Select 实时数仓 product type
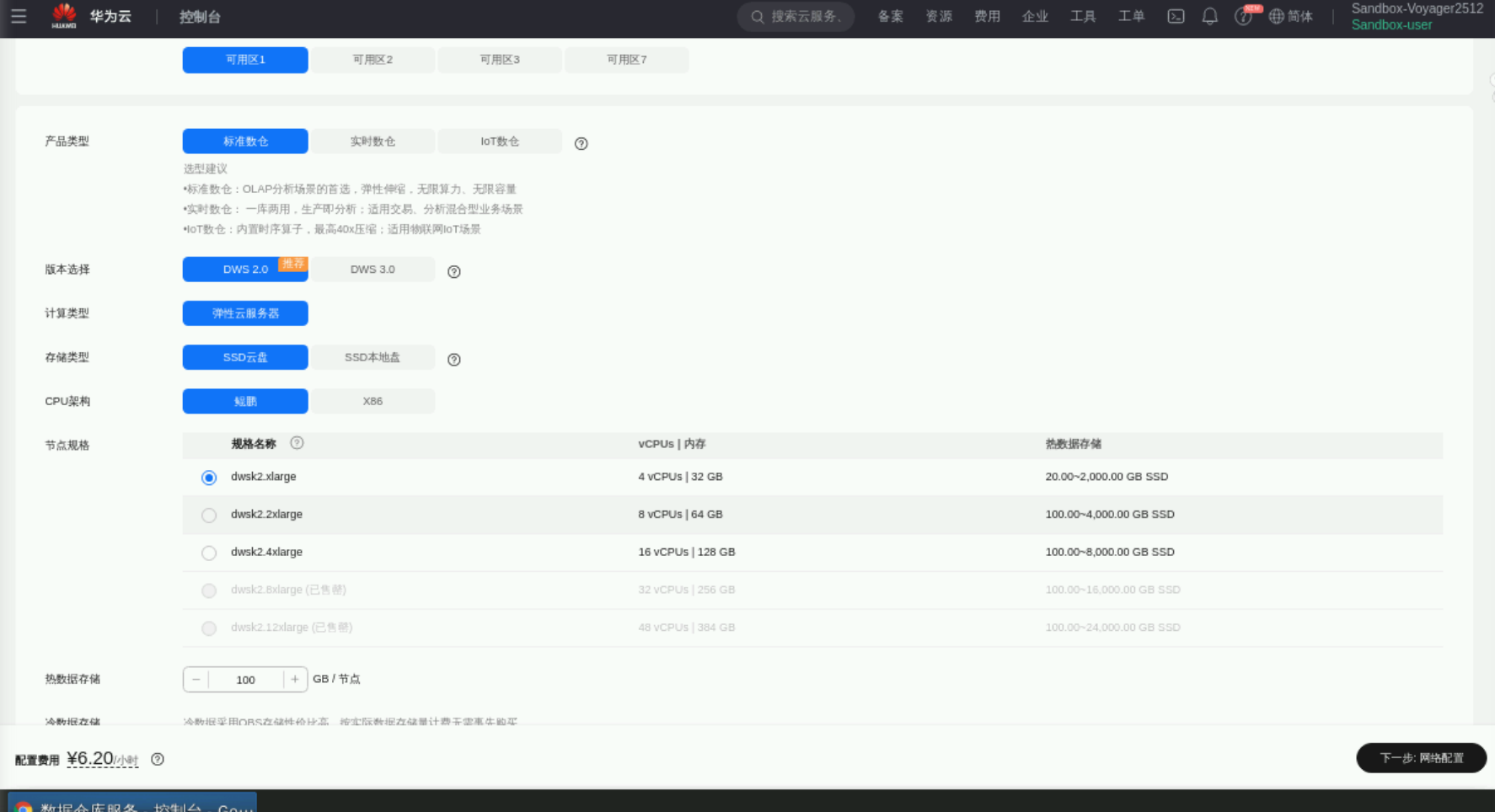1495x812 pixels. click(372, 141)
